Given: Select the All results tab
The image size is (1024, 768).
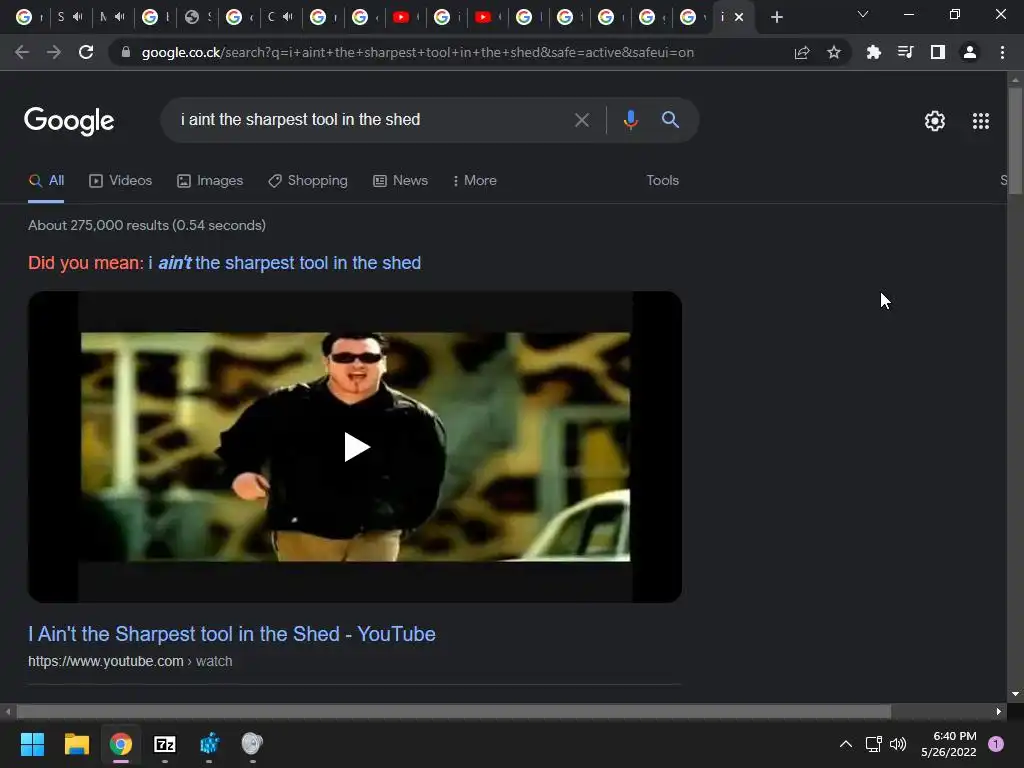Looking at the screenshot, I should [46, 181].
